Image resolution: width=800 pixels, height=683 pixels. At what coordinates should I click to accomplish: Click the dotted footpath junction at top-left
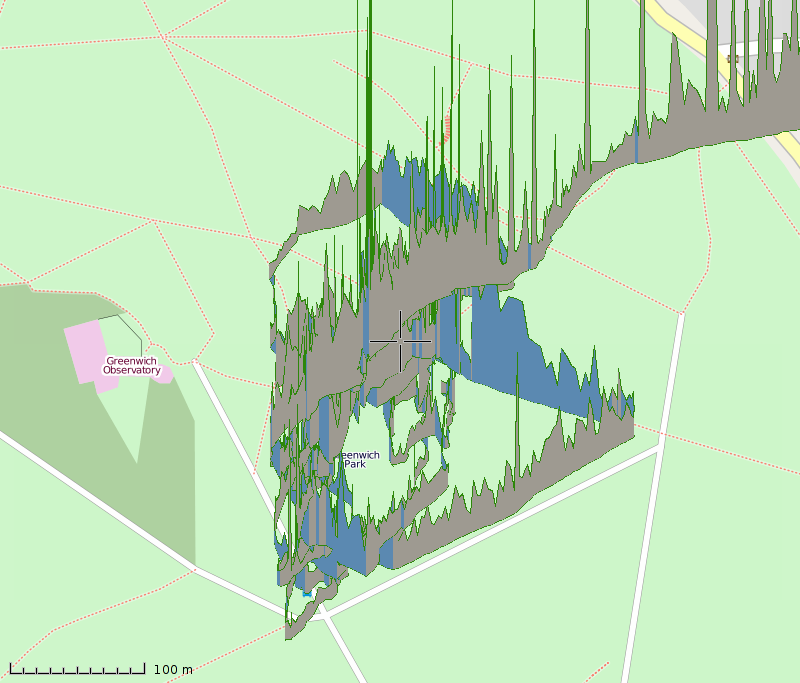162,37
